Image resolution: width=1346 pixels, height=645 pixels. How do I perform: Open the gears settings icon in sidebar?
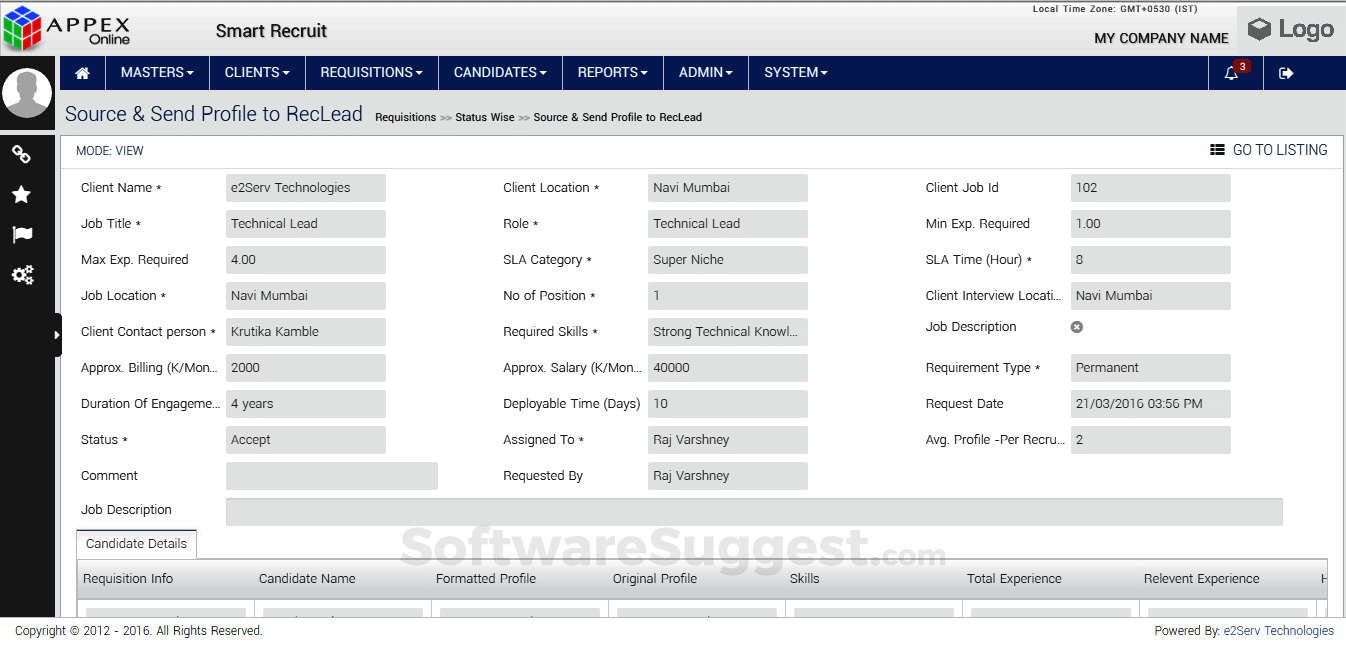tap(22, 274)
